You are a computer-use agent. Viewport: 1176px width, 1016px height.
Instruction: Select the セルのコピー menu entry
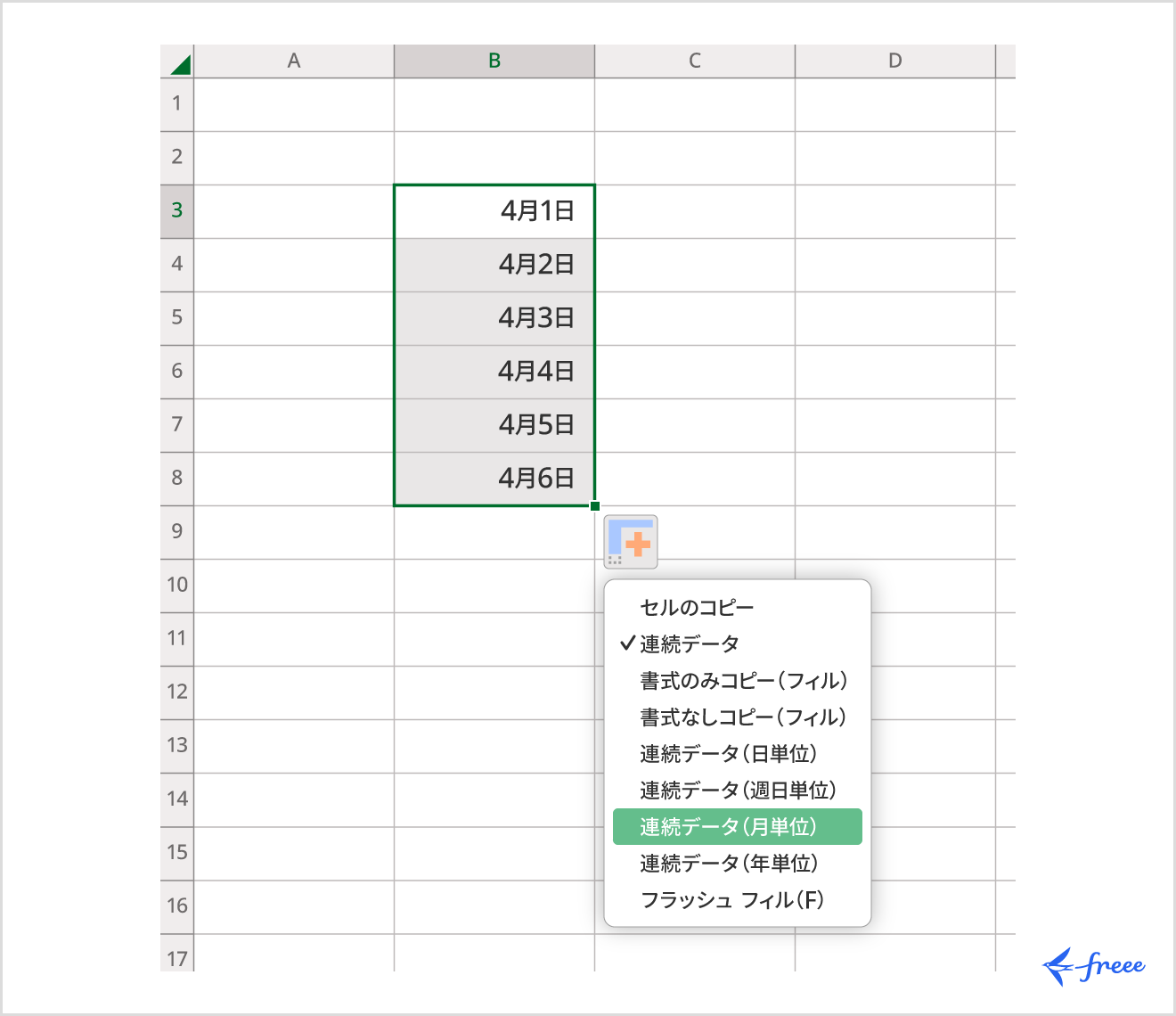697,607
